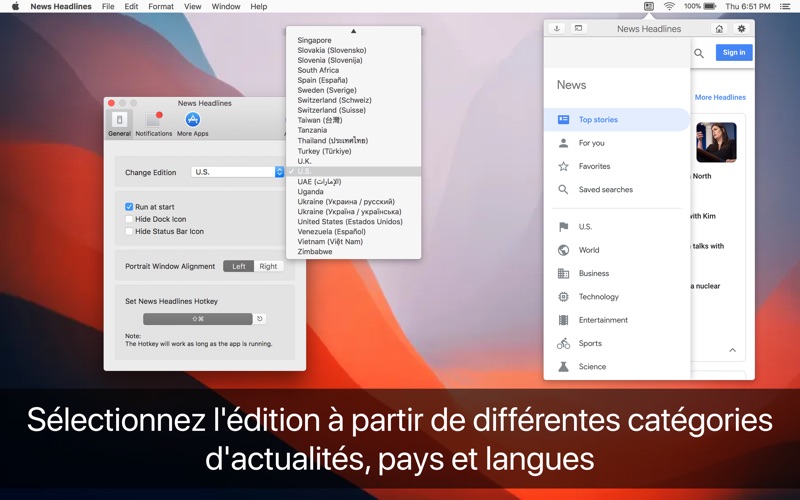The width and height of the screenshot is (800, 500).
Task: Open the View menu
Action: (x=192, y=7)
